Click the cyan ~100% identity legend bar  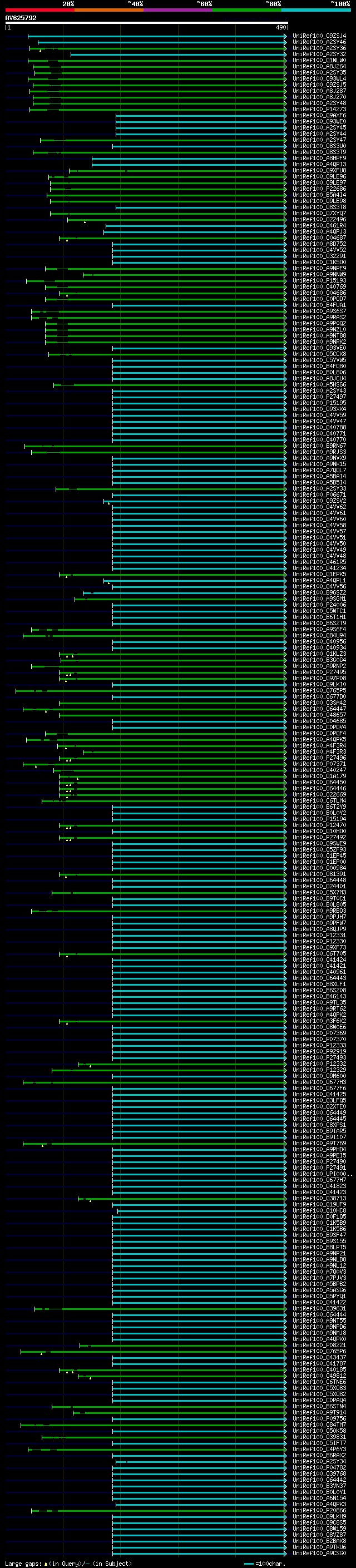point(315,10)
